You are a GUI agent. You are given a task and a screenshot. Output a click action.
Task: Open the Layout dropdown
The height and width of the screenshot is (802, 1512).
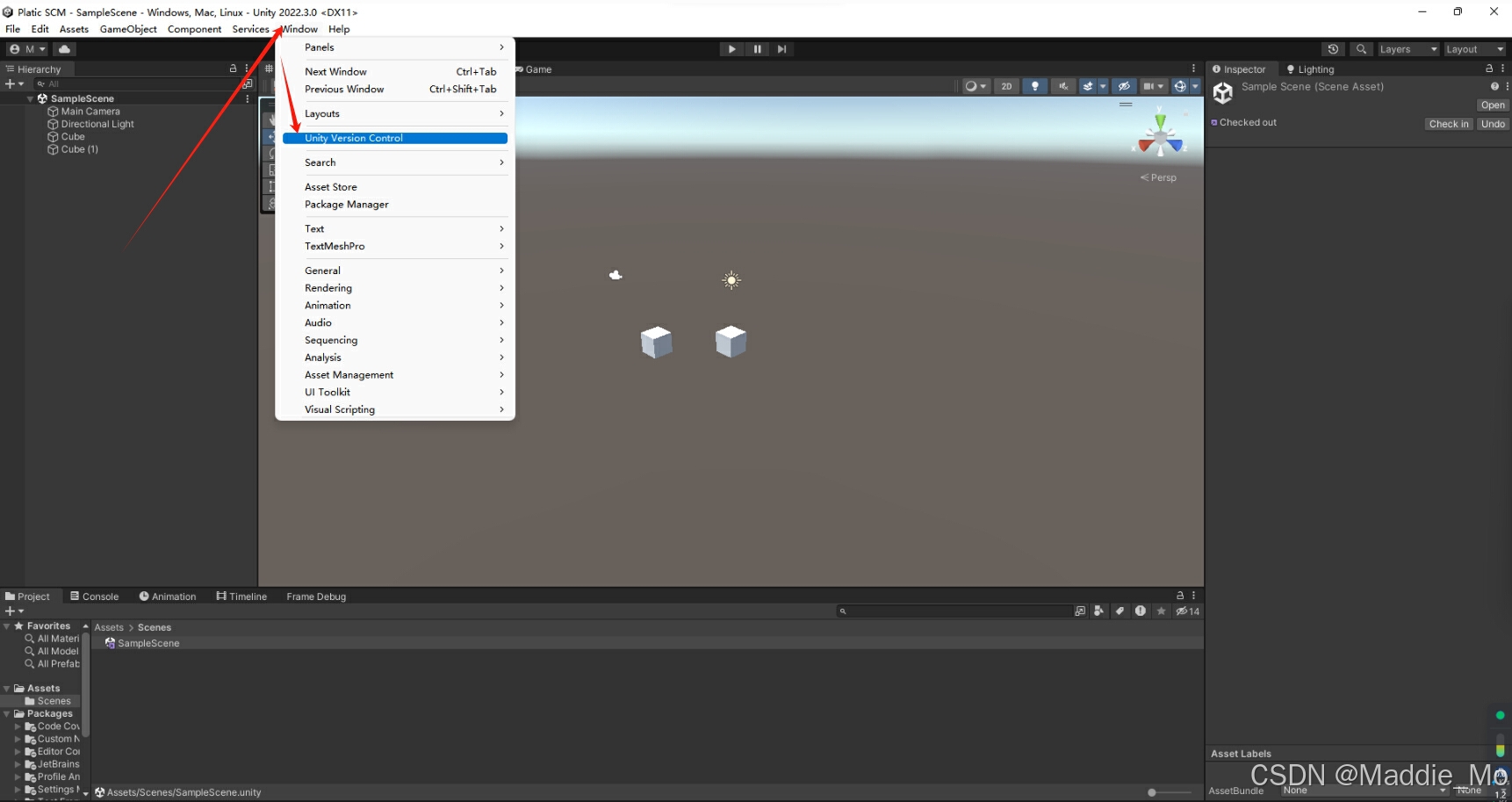(1474, 49)
